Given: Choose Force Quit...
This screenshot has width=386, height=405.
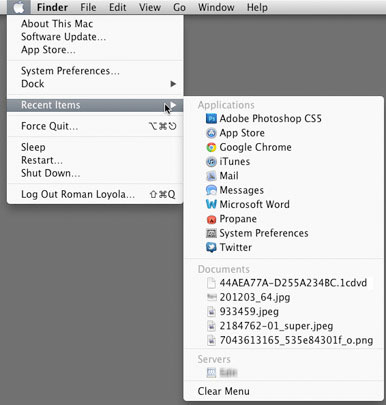Looking at the screenshot, I should pos(95,126).
